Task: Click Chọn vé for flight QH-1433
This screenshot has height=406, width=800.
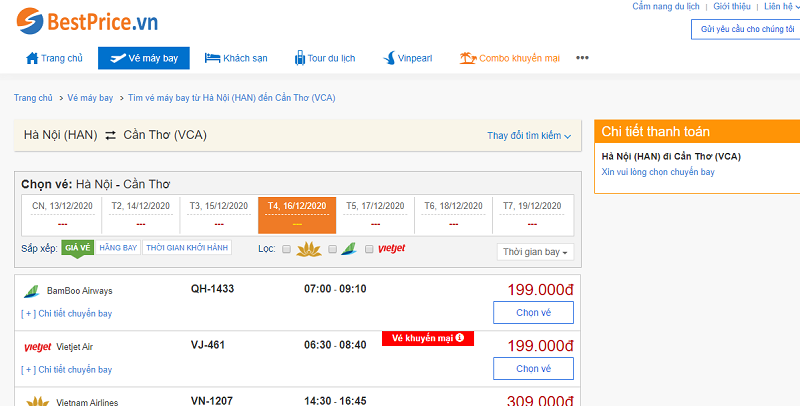Action: pyautogui.click(x=533, y=313)
